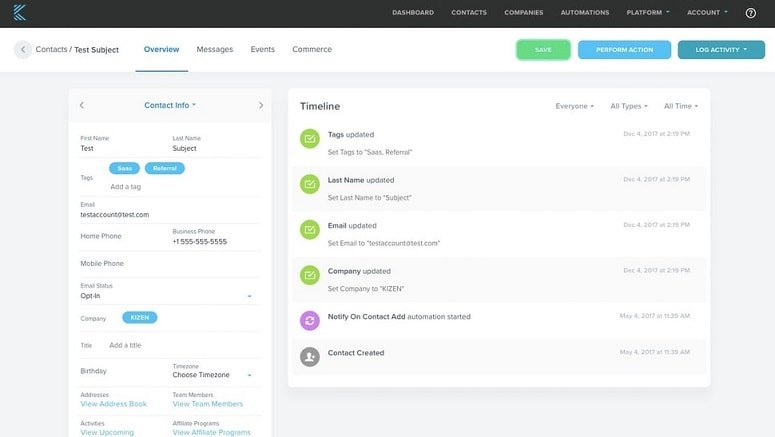Switch to the Commerce tab
The width and height of the screenshot is (775, 437).
coord(312,49)
